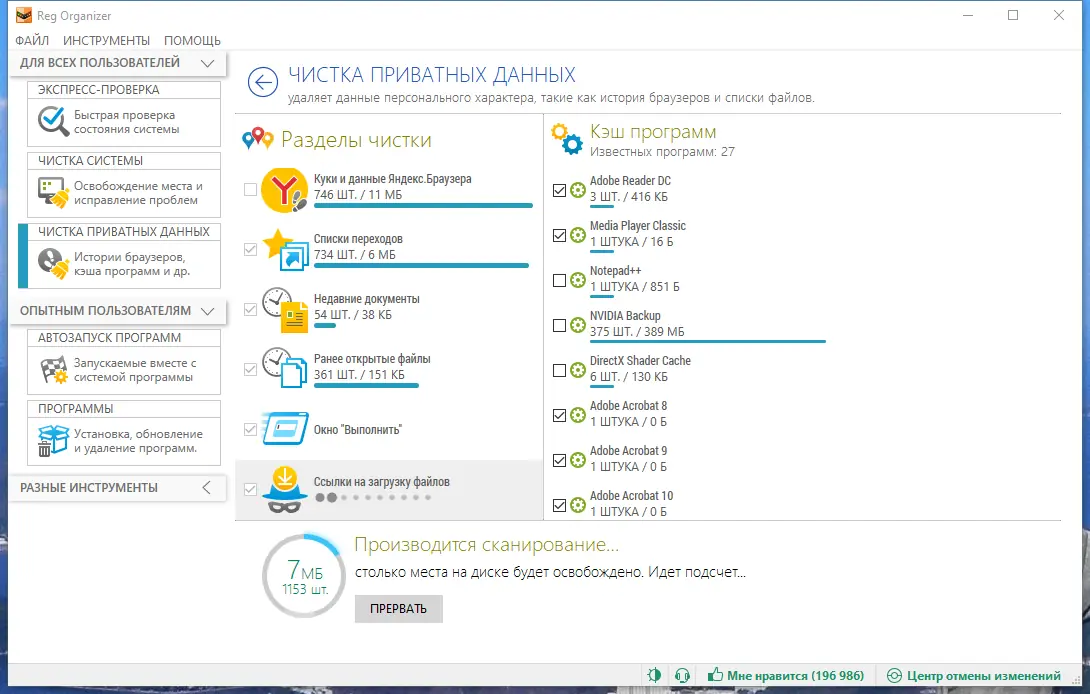Open Быстрая проверка состояния системы
Viewport: 1090px width, 694px height.
click(x=124, y=122)
